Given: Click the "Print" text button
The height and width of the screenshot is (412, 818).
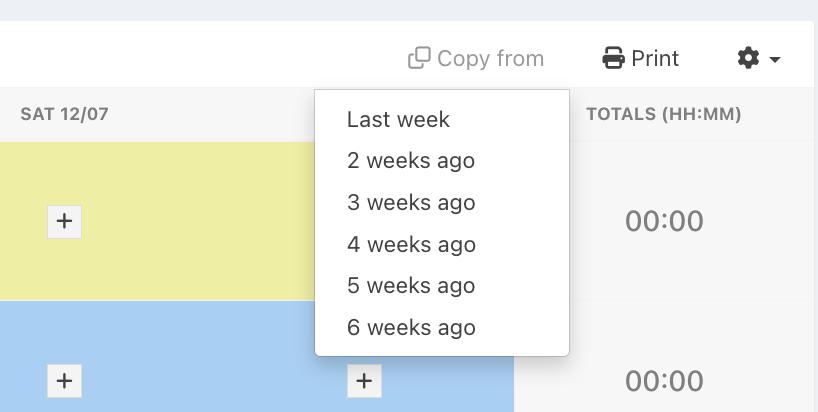Looking at the screenshot, I should [x=655, y=58].
